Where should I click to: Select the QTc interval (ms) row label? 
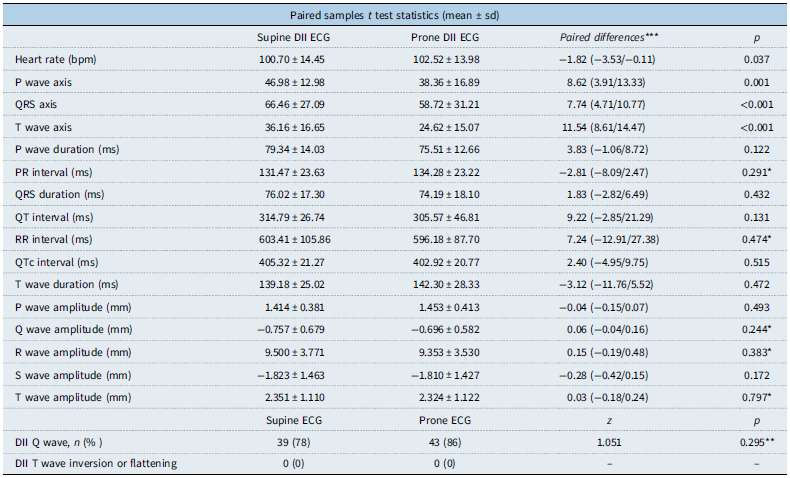56,262
